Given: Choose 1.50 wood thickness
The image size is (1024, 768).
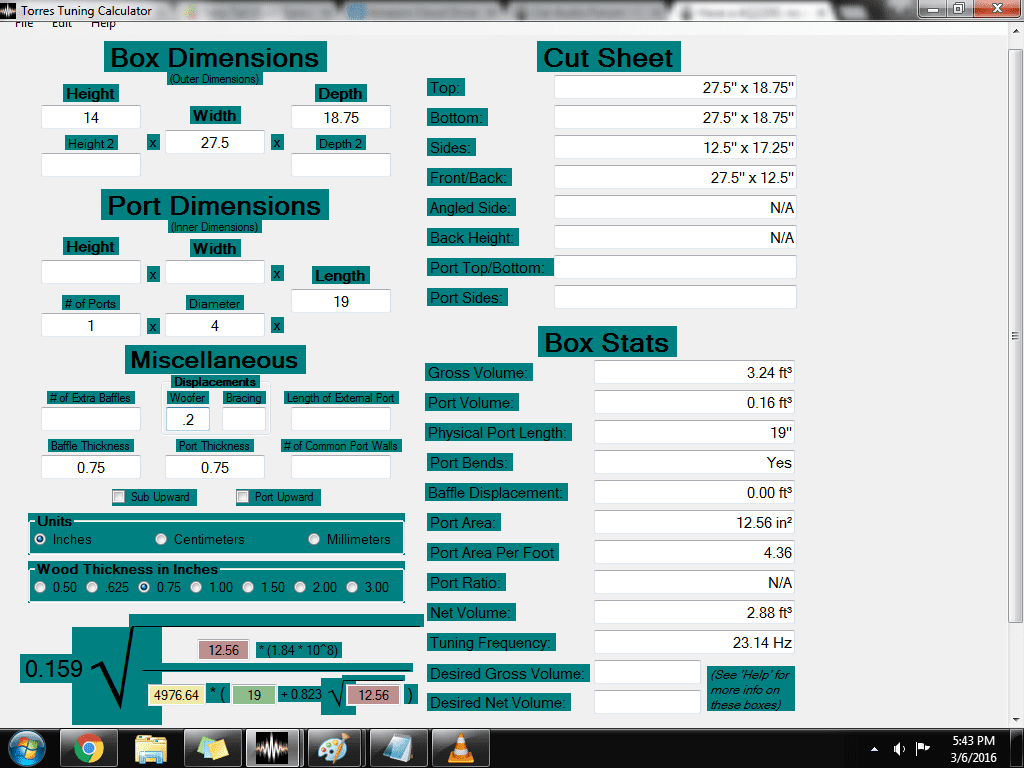Looking at the screenshot, I should coord(248,587).
